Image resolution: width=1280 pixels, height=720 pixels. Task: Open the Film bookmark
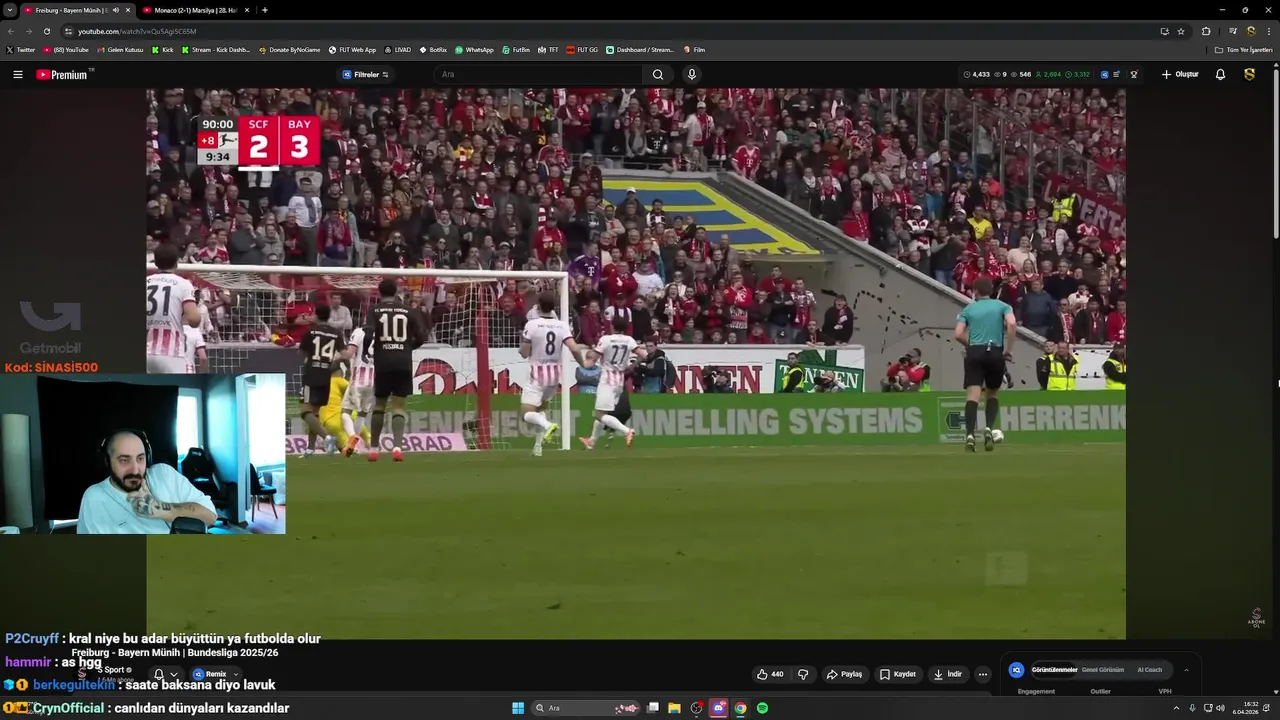pyautogui.click(x=694, y=49)
